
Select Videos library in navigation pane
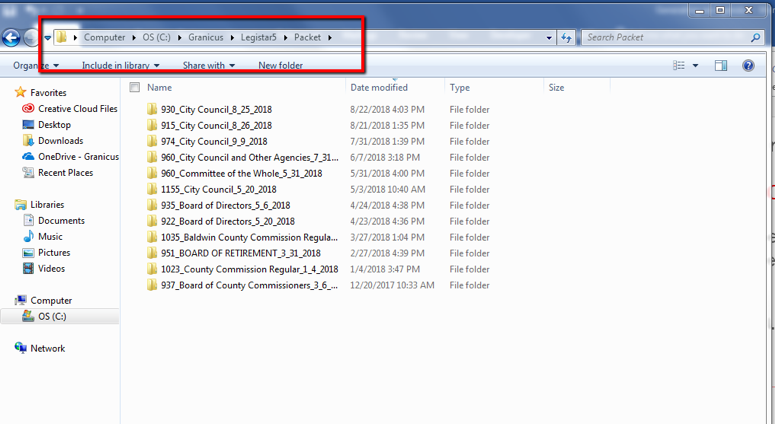51,268
